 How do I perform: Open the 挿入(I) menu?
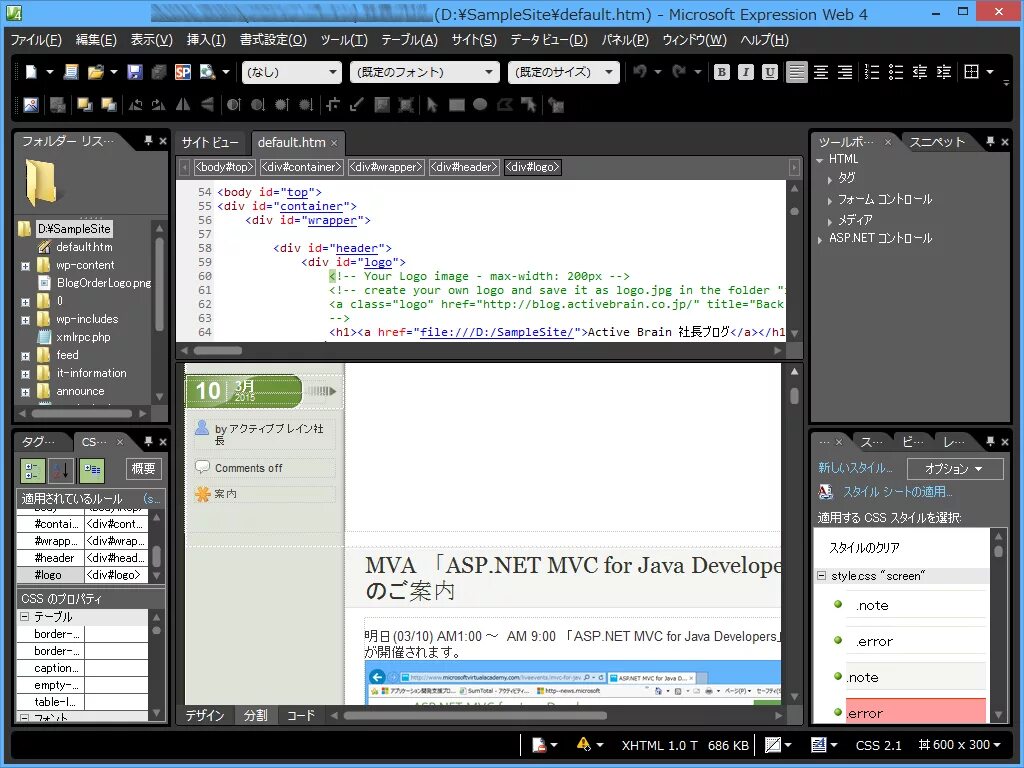(x=206, y=40)
